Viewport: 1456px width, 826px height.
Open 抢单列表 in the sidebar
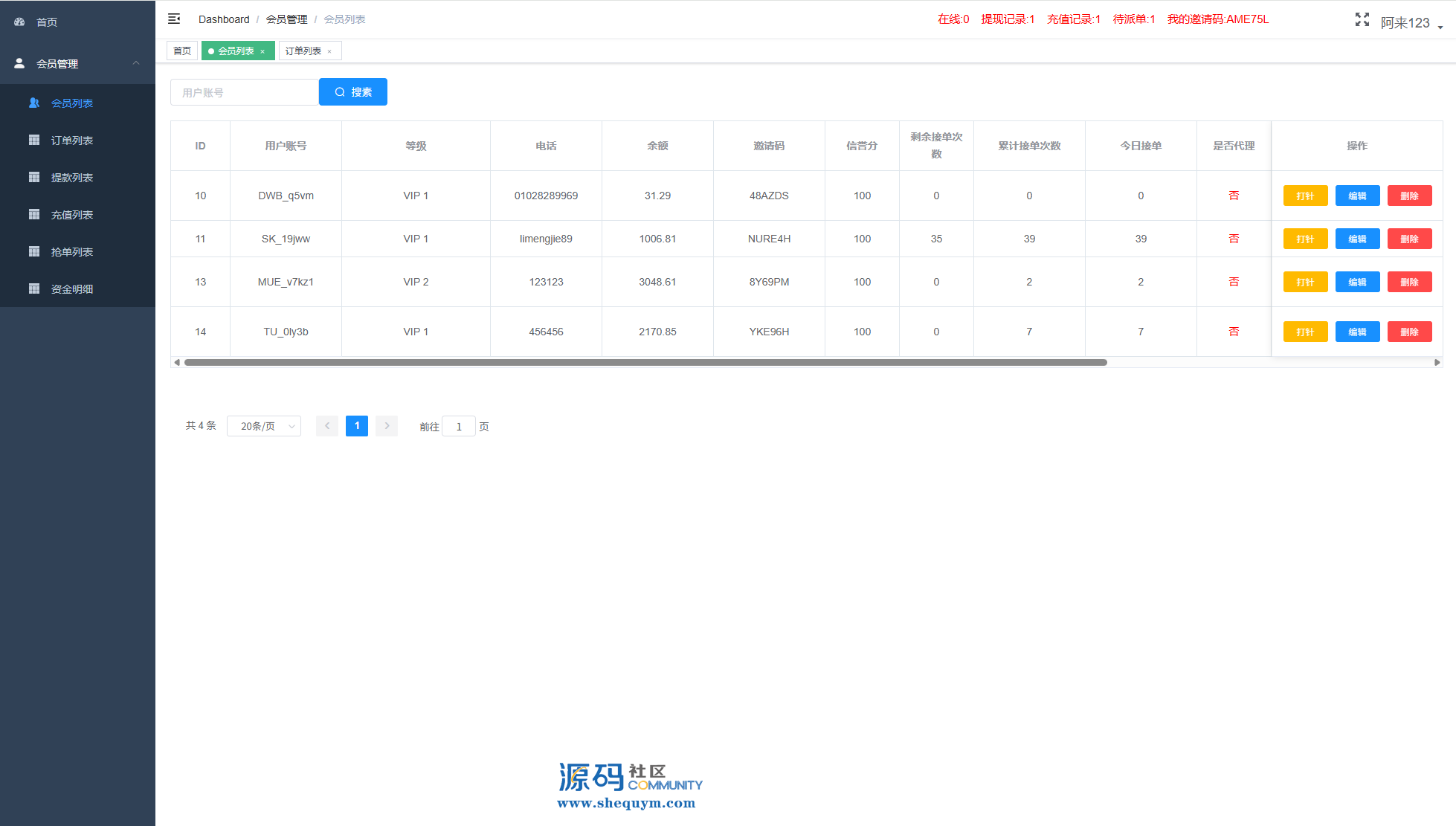[71, 252]
